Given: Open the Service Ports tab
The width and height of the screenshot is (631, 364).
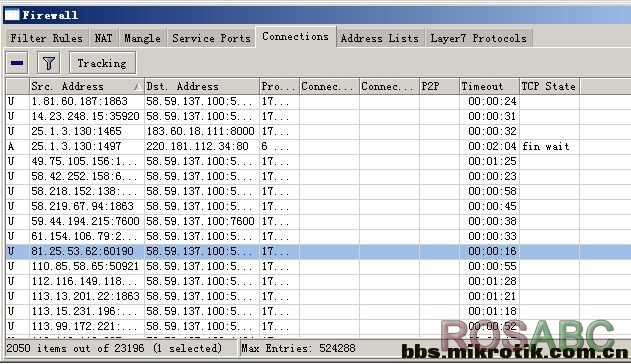Looking at the screenshot, I should pos(211,38).
